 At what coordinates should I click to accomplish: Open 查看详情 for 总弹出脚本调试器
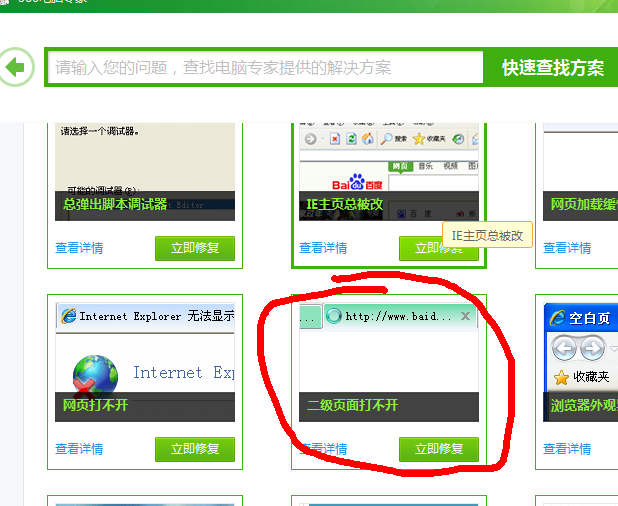(79, 248)
